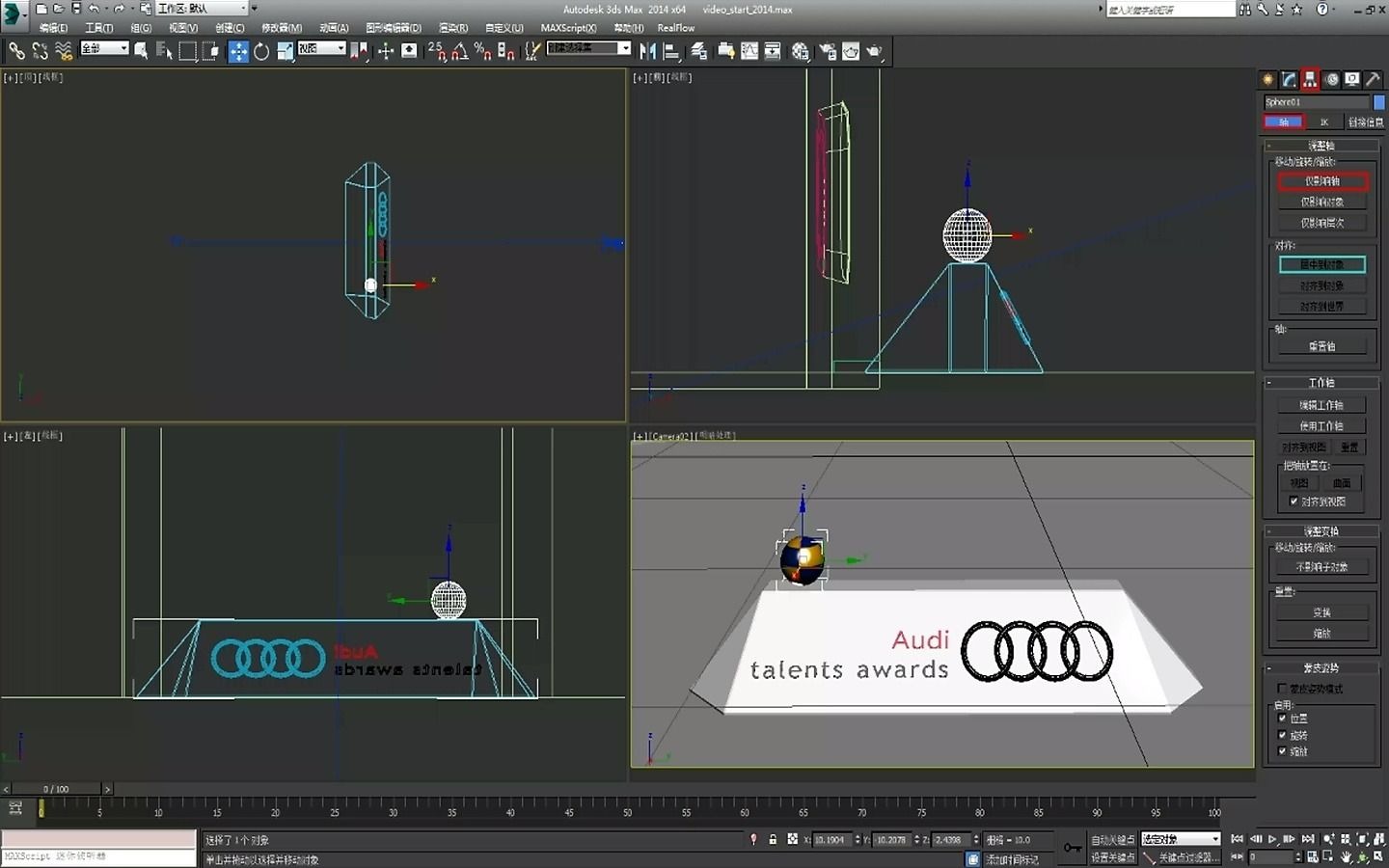Viewport: 1389px width, 868px height.
Task: Select the Link tool in main toolbar
Action: tap(16, 51)
